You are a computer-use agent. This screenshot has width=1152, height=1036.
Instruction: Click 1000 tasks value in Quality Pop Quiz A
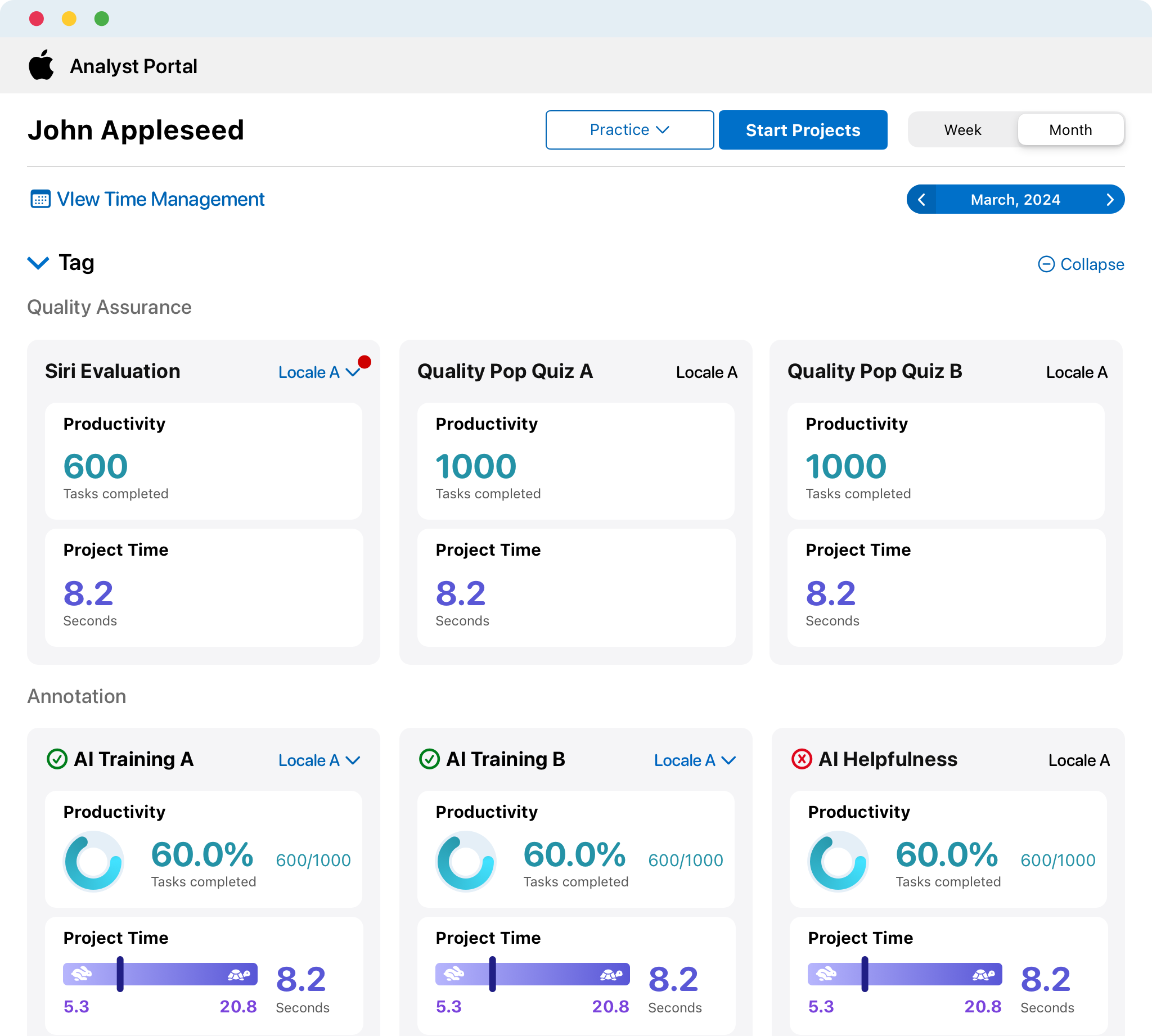[x=476, y=466]
